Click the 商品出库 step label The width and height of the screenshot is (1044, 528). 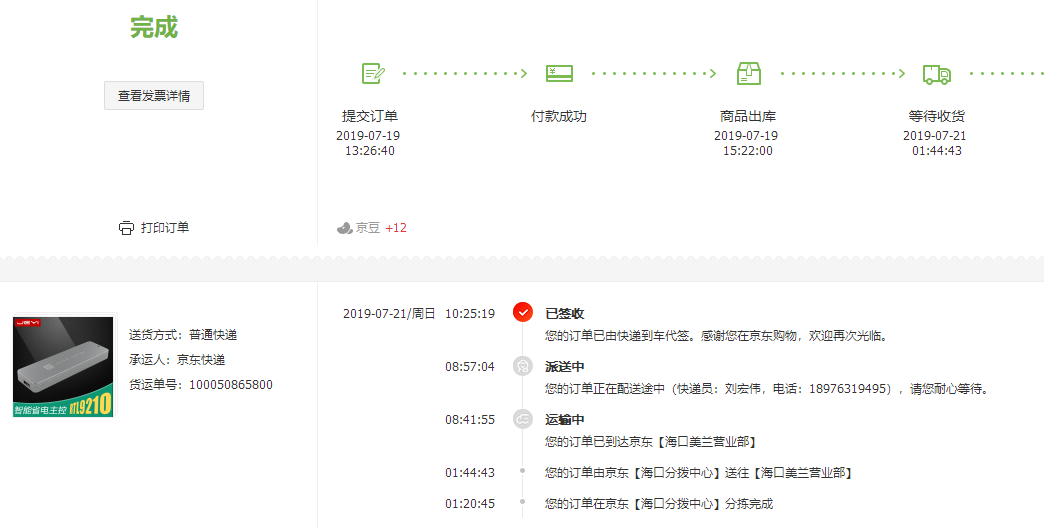748,117
